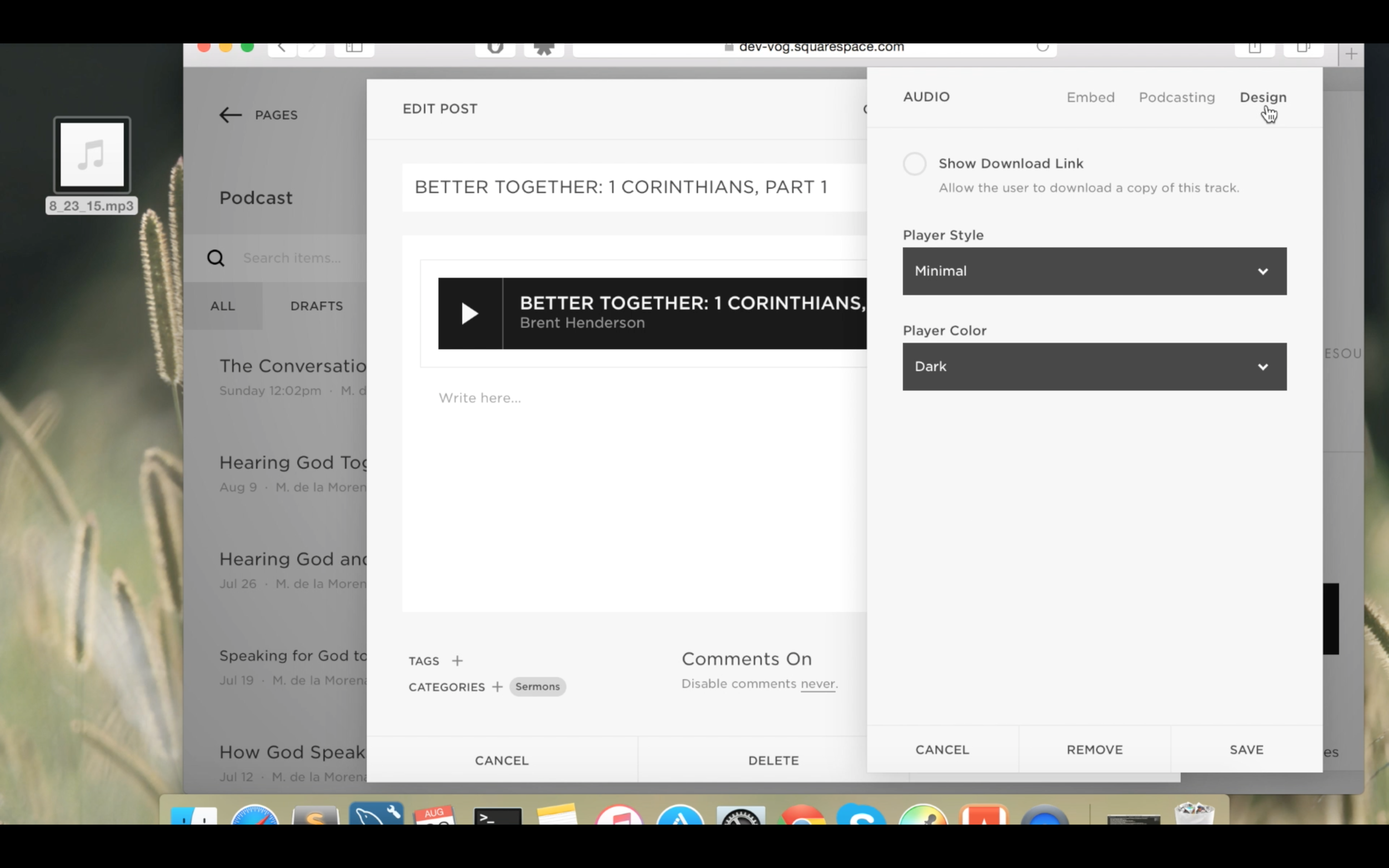The height and width of the screenshot is (868, 1389).
Task: Switch to the Podcasting tab
Action: tap(1177, 98)
